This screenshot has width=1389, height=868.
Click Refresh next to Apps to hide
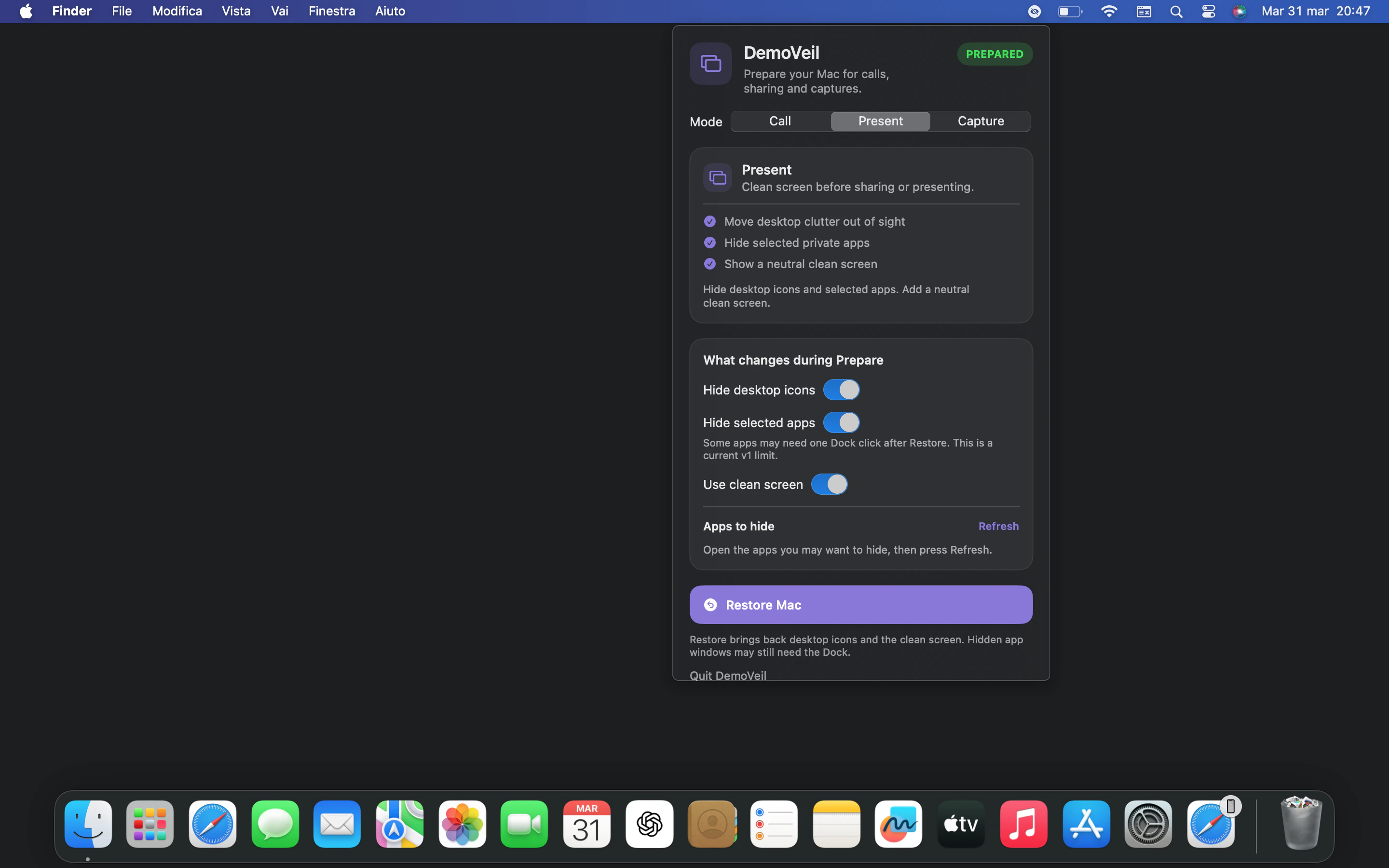click(x=998, y=527)
